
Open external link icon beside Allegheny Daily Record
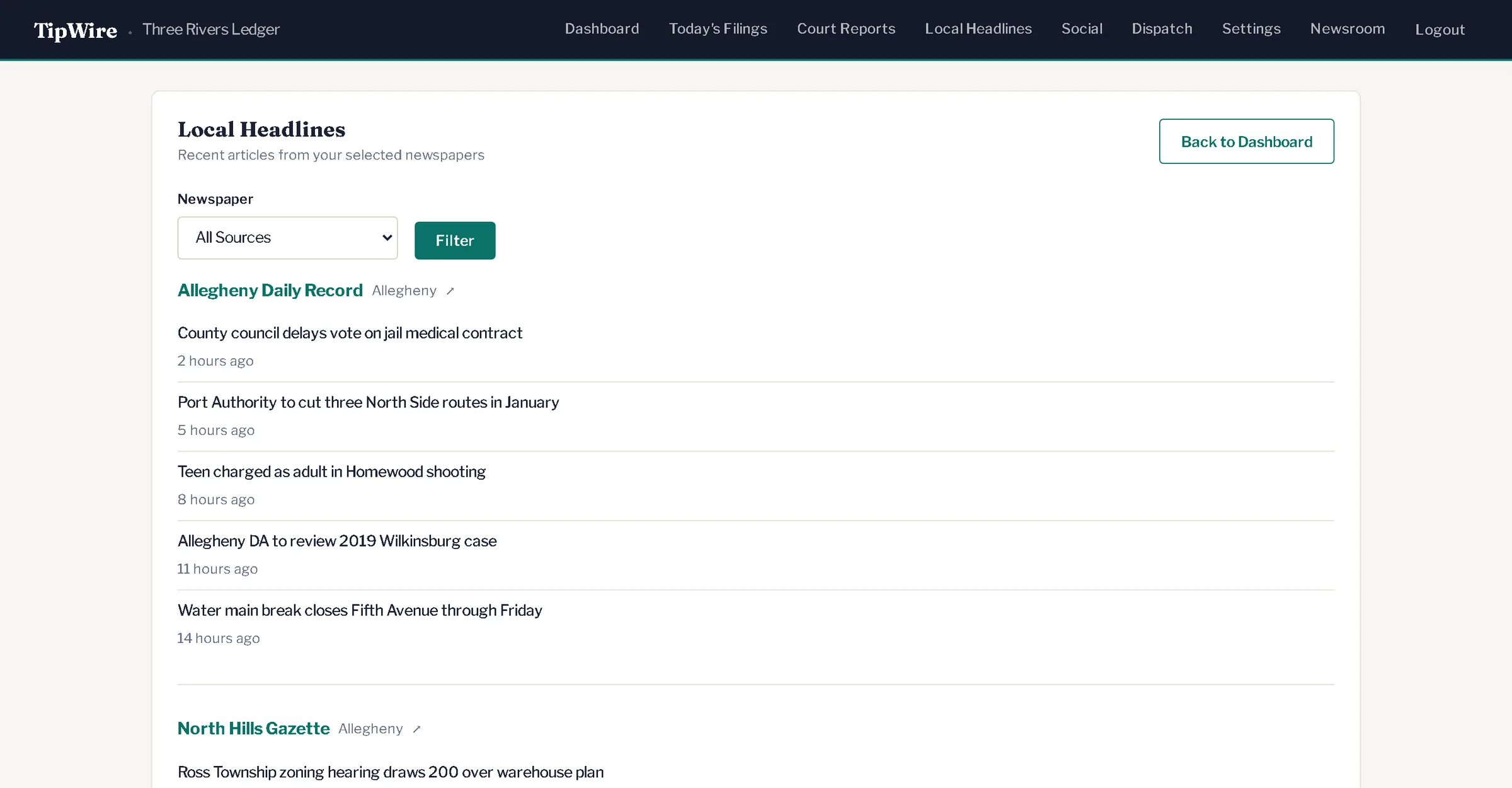[x=450, y=291]
